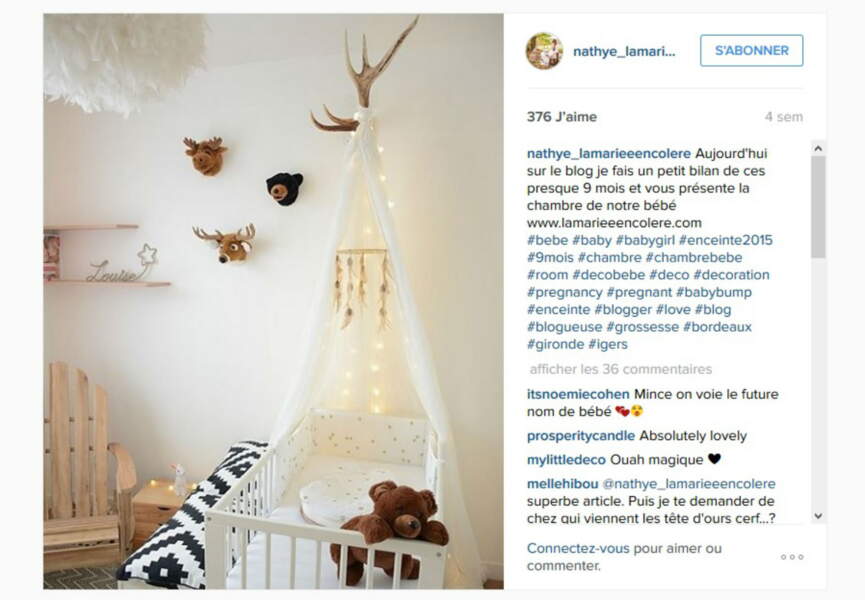Expand 'afficher les 36 commentaires'
The height and width of the screenshot is (600, 865).
coord(621,369)
